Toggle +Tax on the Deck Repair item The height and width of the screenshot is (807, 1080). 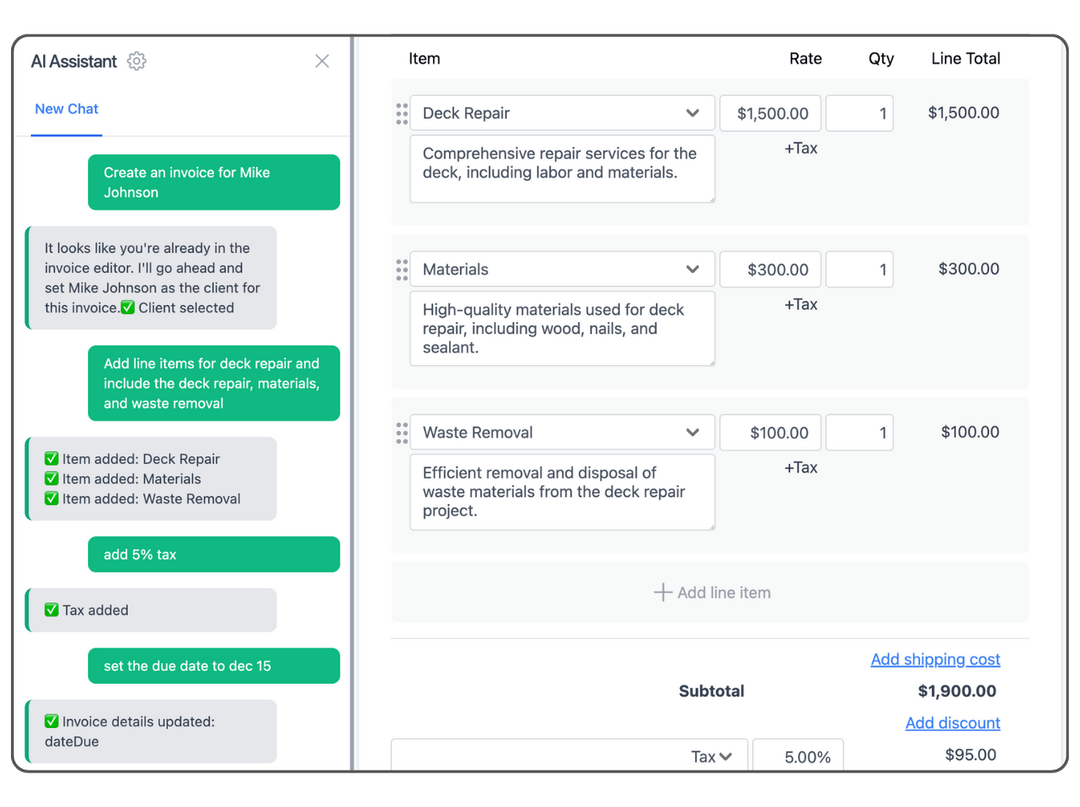(801, 148)
